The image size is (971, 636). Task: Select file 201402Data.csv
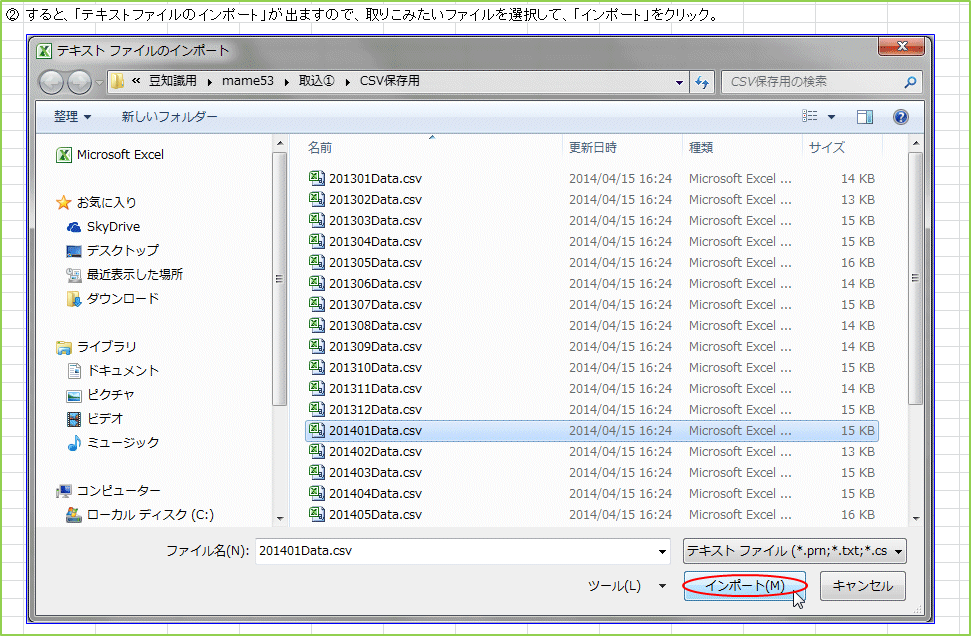[592, 451]
